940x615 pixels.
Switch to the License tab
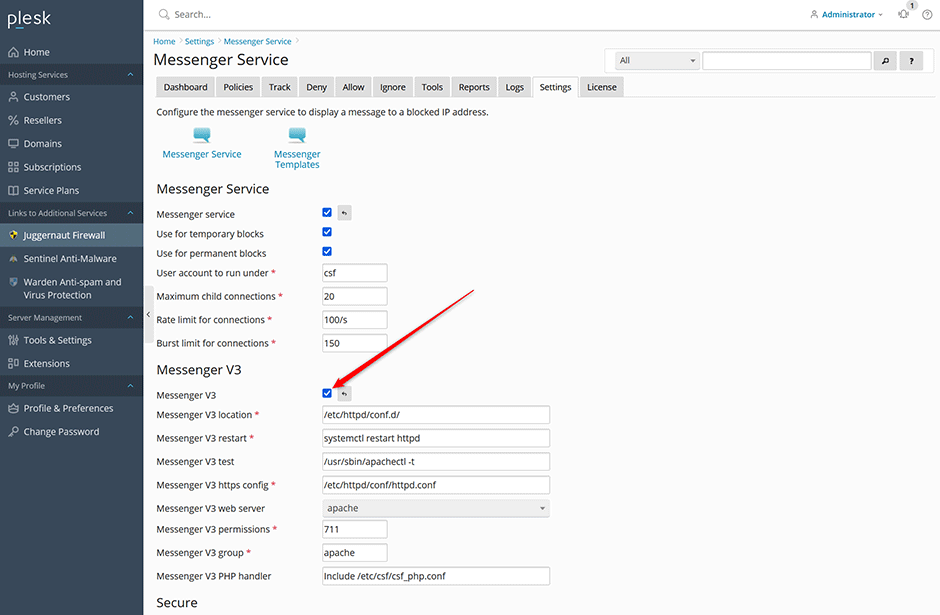(x=601, y=87)
